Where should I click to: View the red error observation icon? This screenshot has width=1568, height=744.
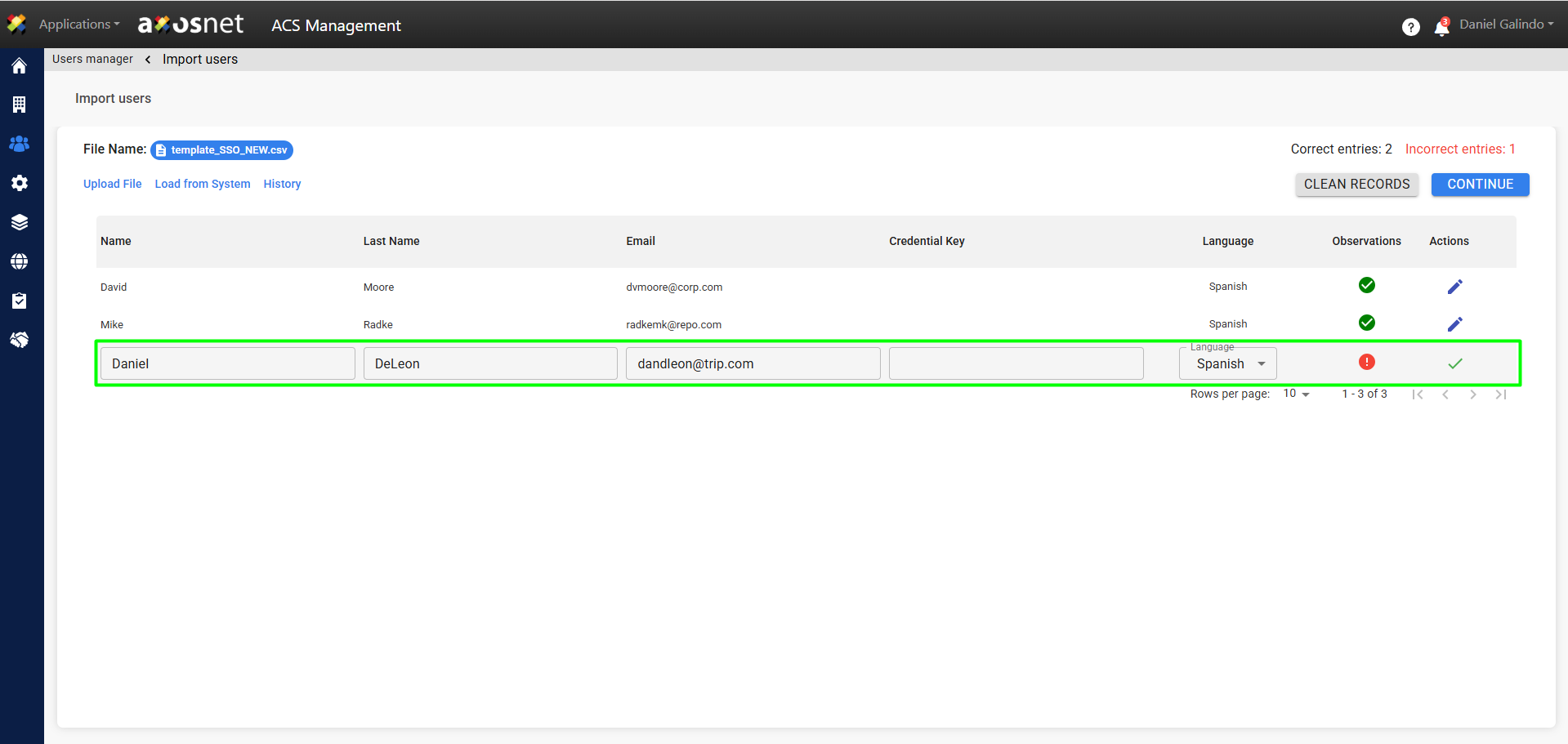pos(1366,362)
